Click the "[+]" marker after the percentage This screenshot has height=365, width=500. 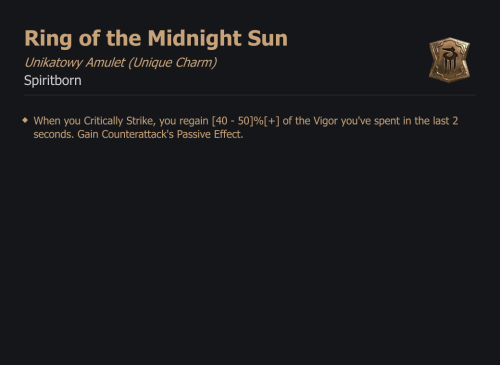coord(272,121)
